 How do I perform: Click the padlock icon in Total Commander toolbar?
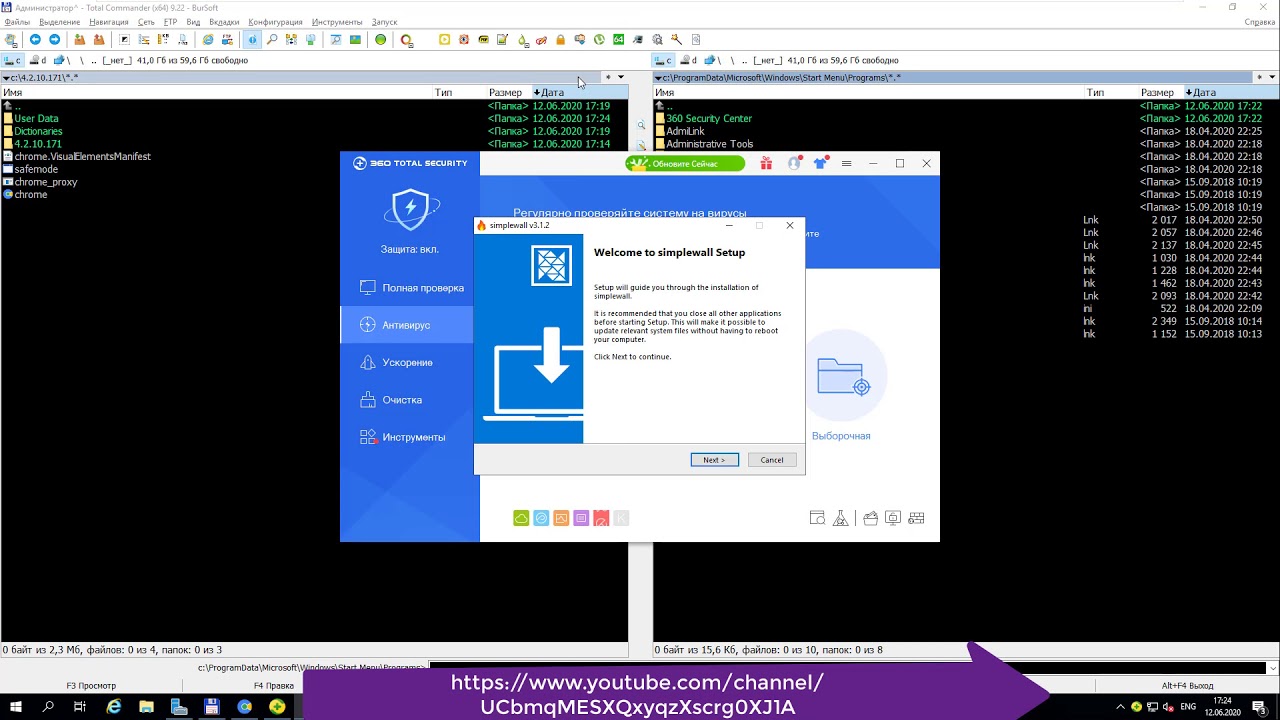point(560,40)
